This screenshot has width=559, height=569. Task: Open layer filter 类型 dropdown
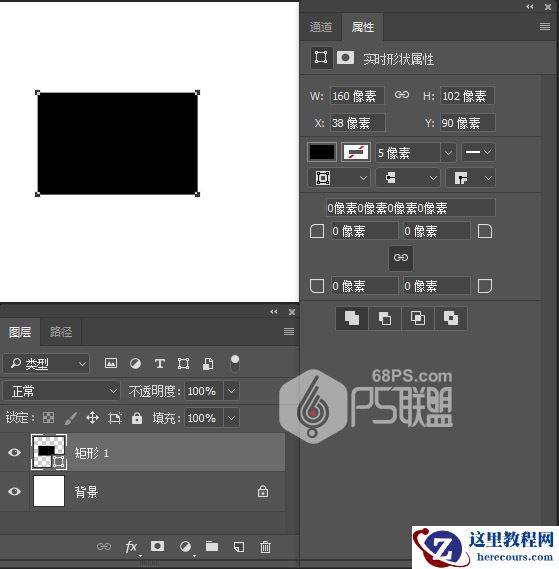[x=46, y=363]
